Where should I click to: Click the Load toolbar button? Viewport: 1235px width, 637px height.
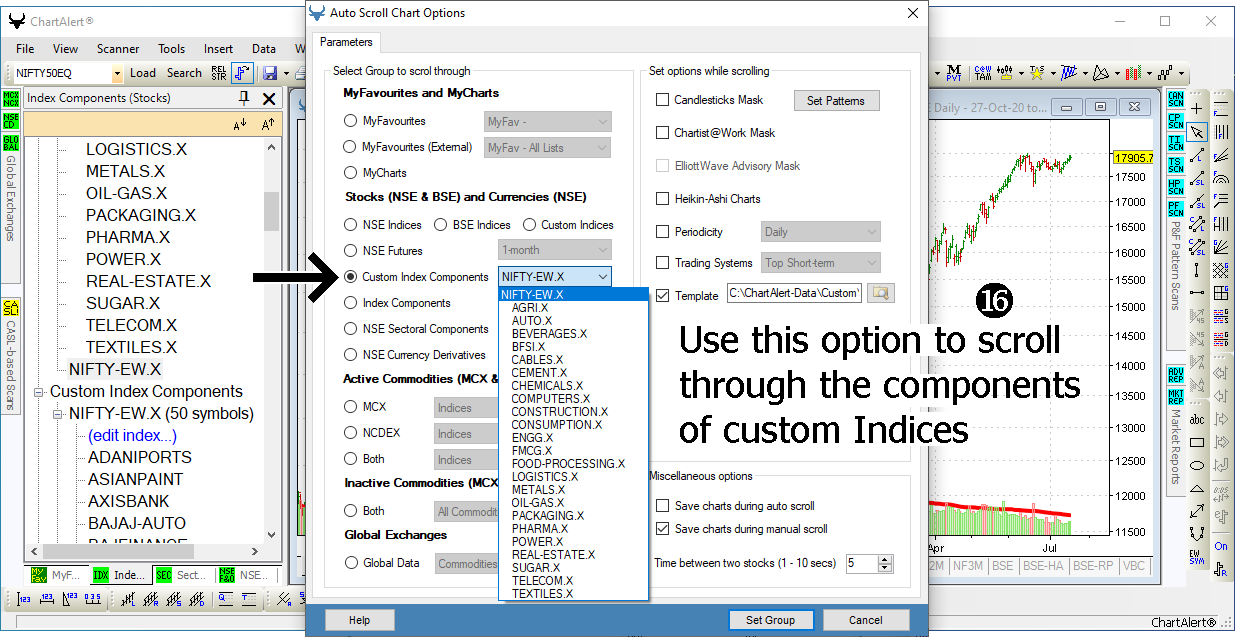pos(143,73)
